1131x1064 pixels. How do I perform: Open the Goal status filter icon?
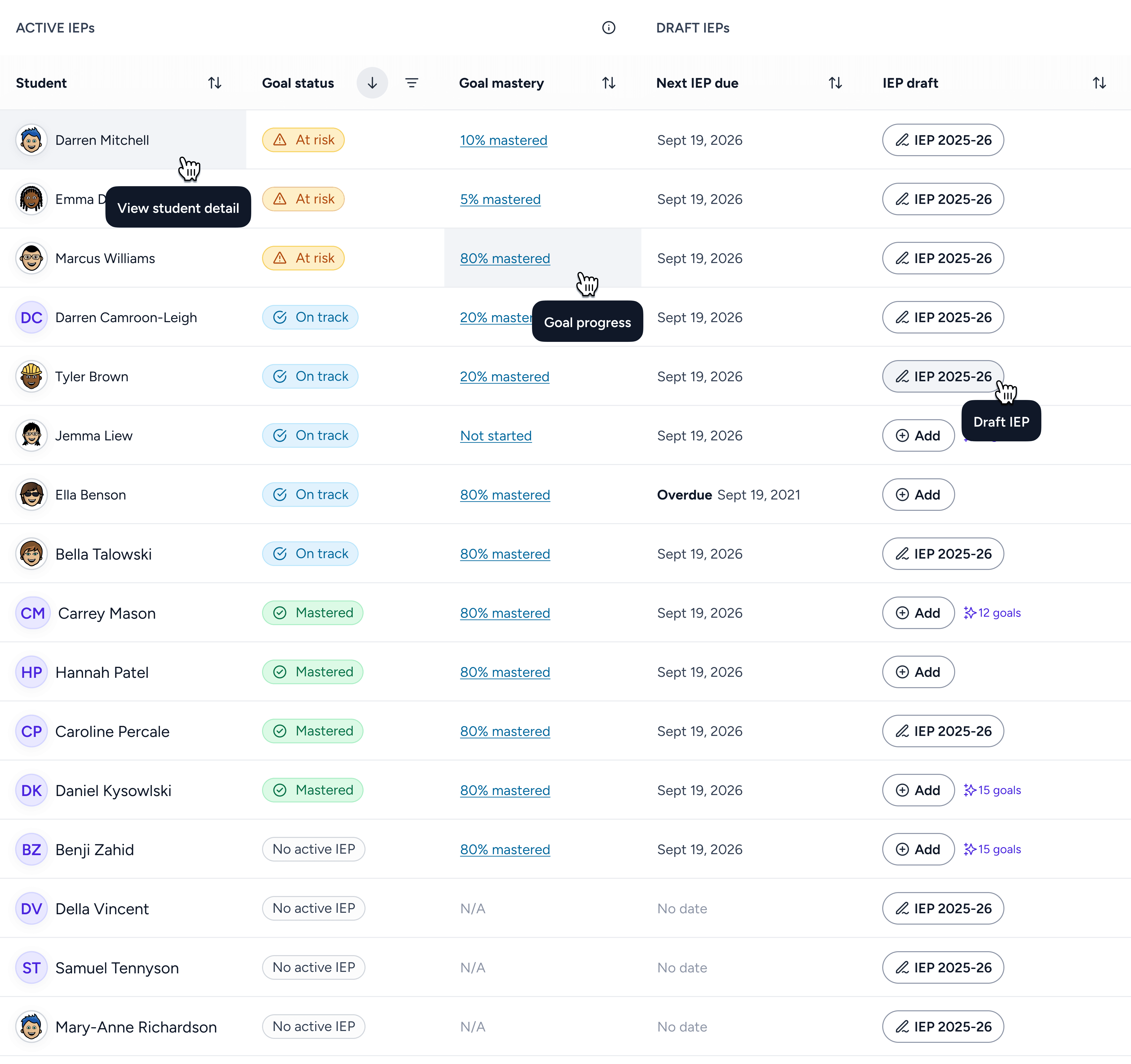tap(411, 83)
